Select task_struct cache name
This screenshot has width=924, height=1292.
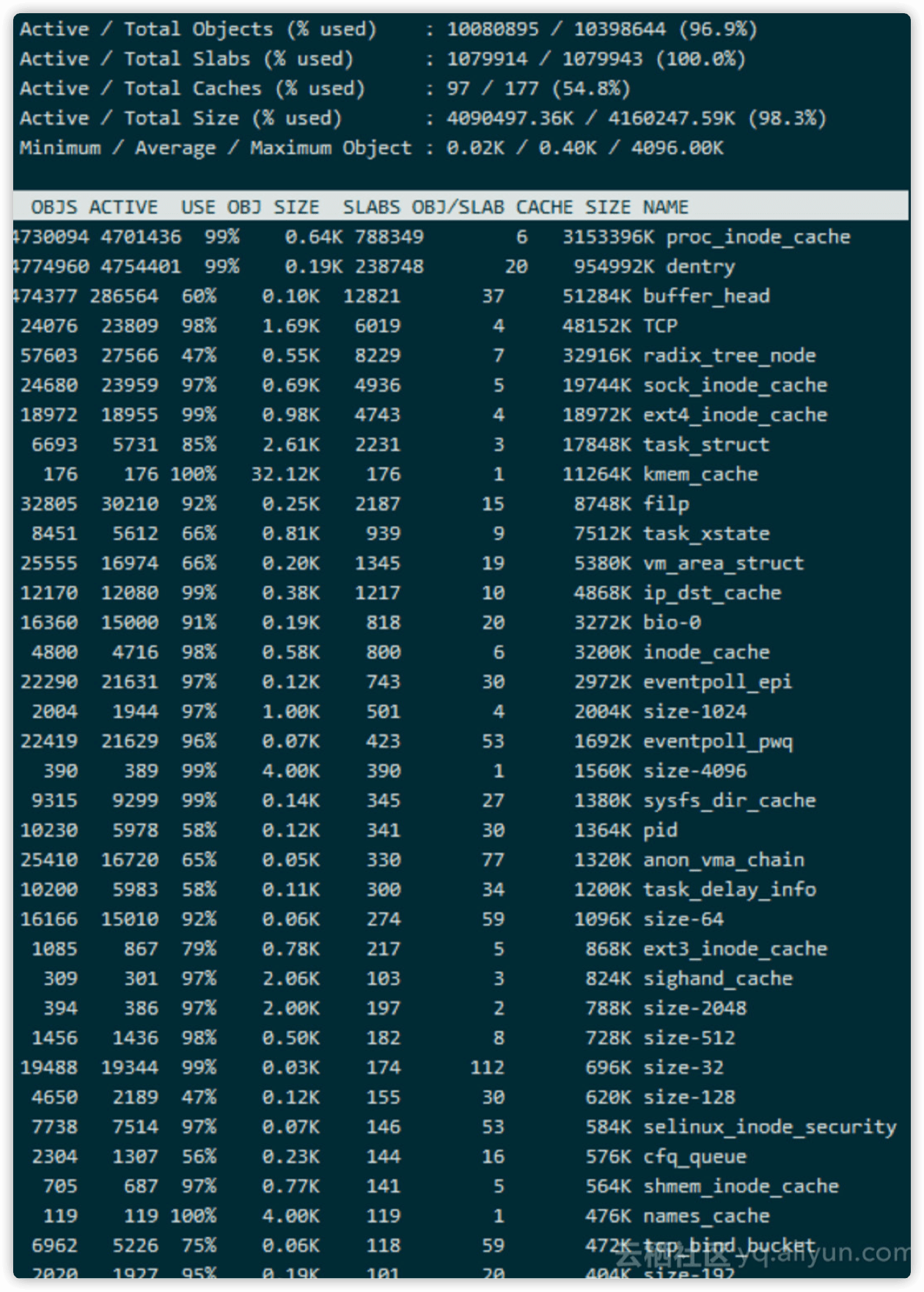(x=706, y=445)
